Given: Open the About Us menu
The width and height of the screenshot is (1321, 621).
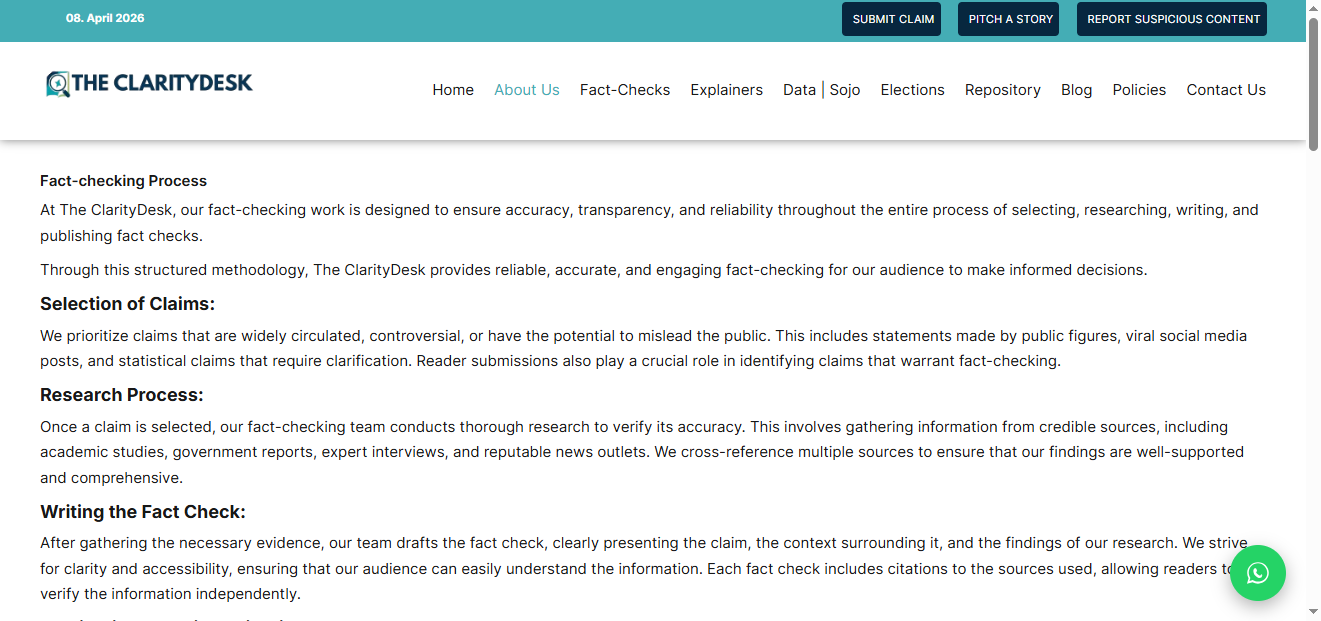Looking at the screenshot, I should (x=526, y=90).
